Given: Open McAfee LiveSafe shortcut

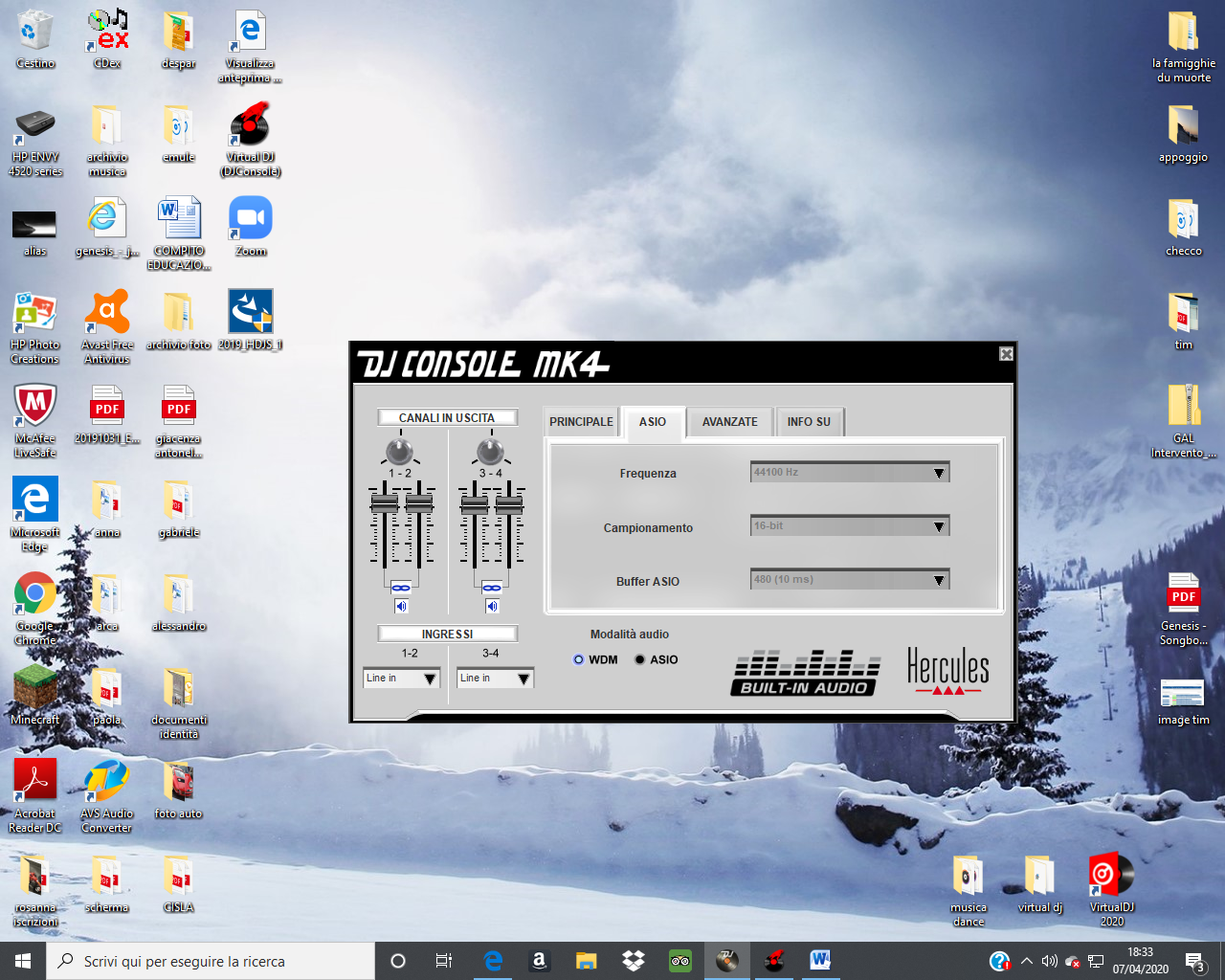Looking at the screenshot, I should coord(35,421).
